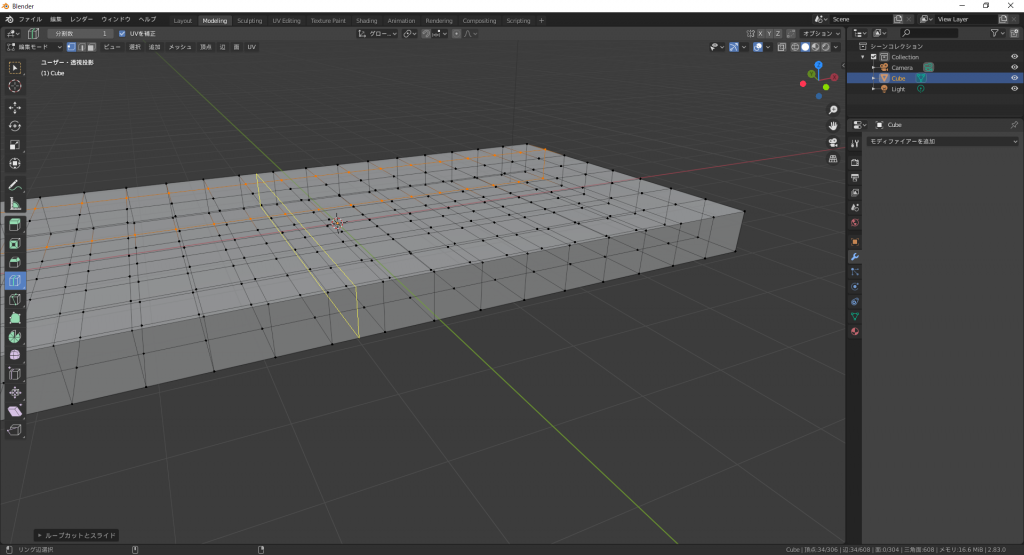Hide Cube using its eye icon
Image resolution: width=1024 pixels, height=555 pixels.
pos(1014,78)
